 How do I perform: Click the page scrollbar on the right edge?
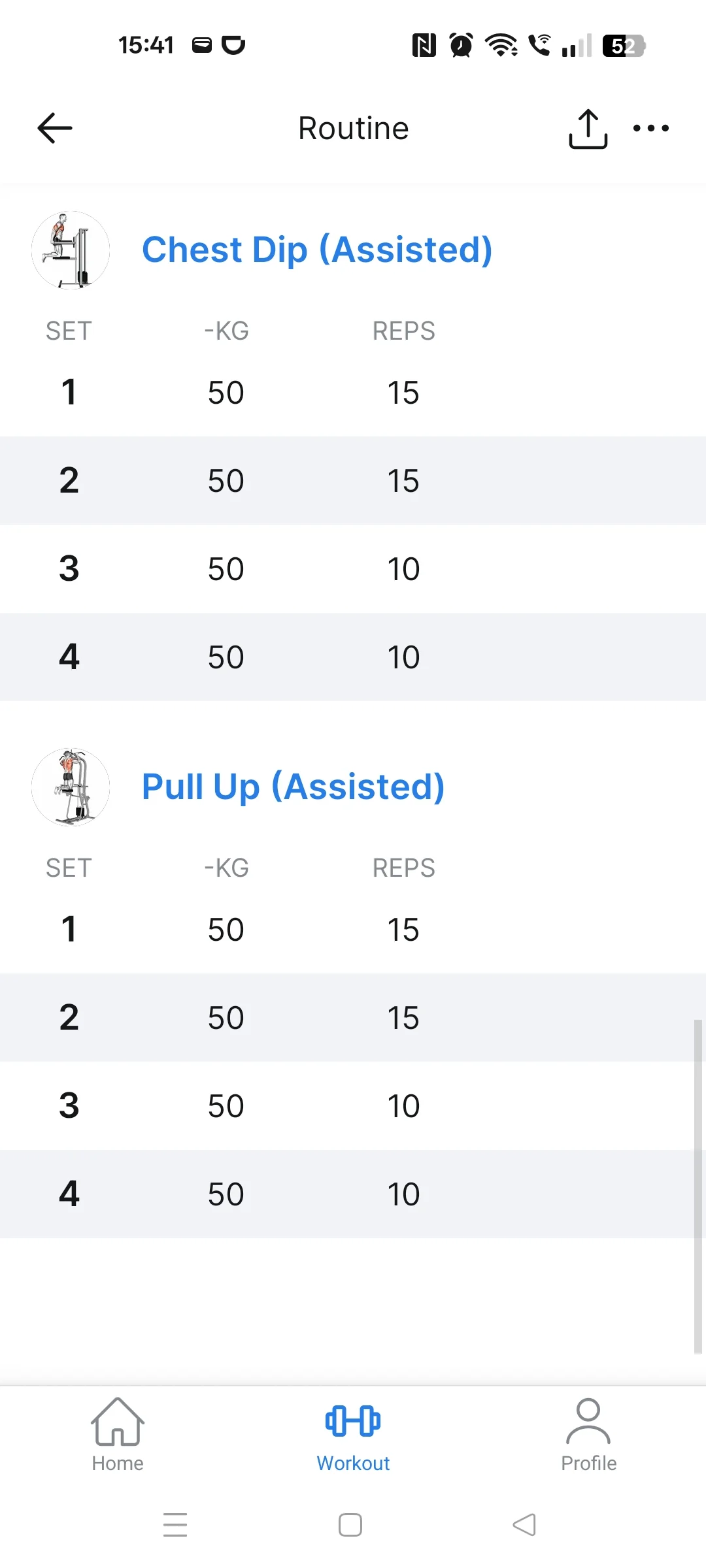pyautogui.click(x=698, y=1186)
